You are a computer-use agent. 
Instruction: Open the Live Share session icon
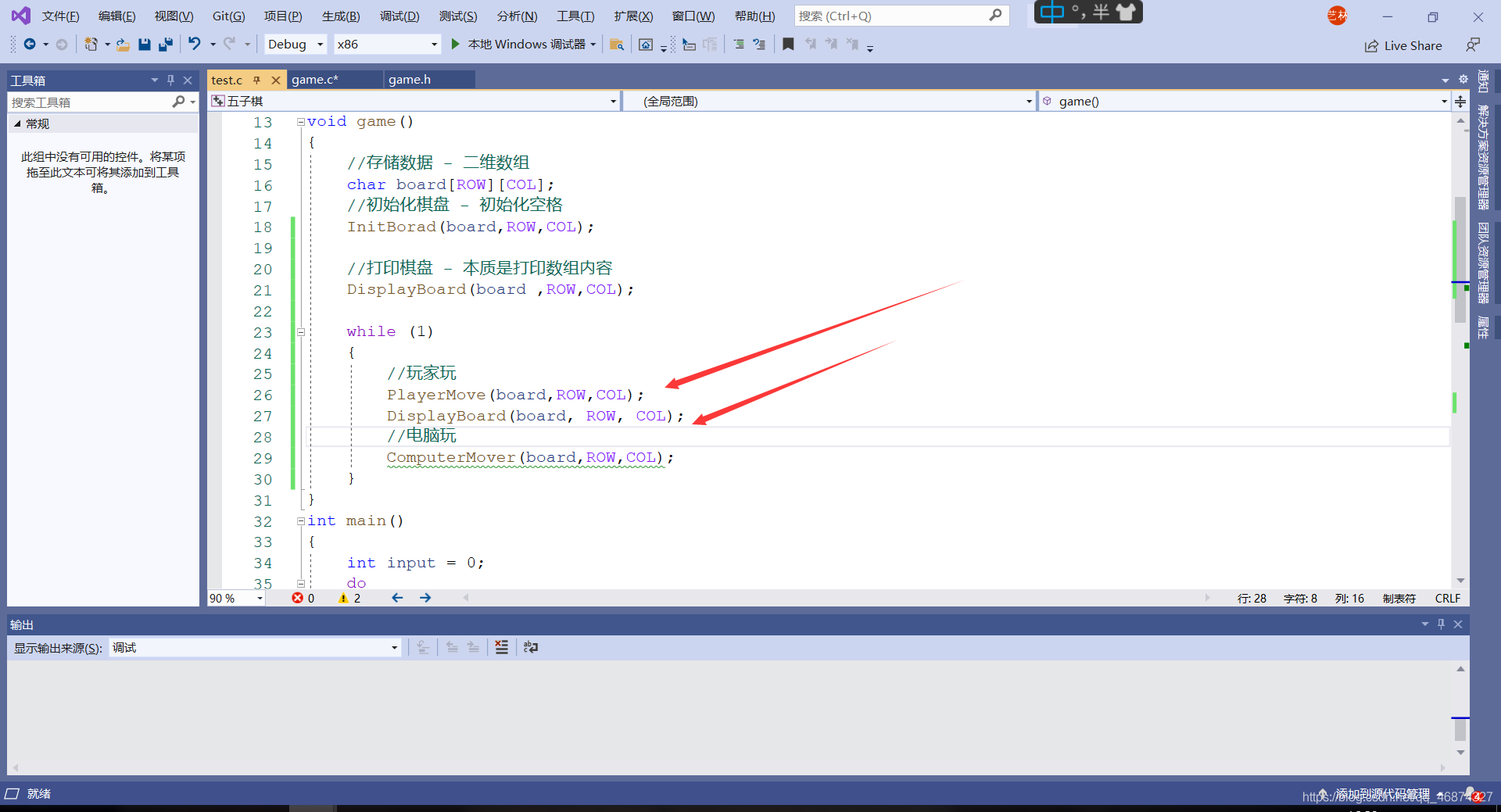coord(1371,46)
